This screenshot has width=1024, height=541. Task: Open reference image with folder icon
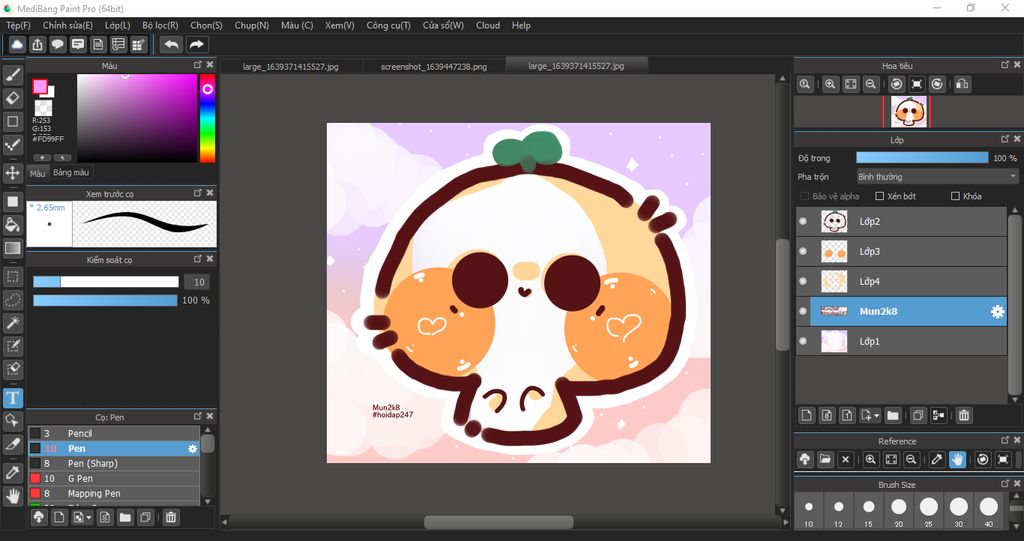click(x=825, y=459)
